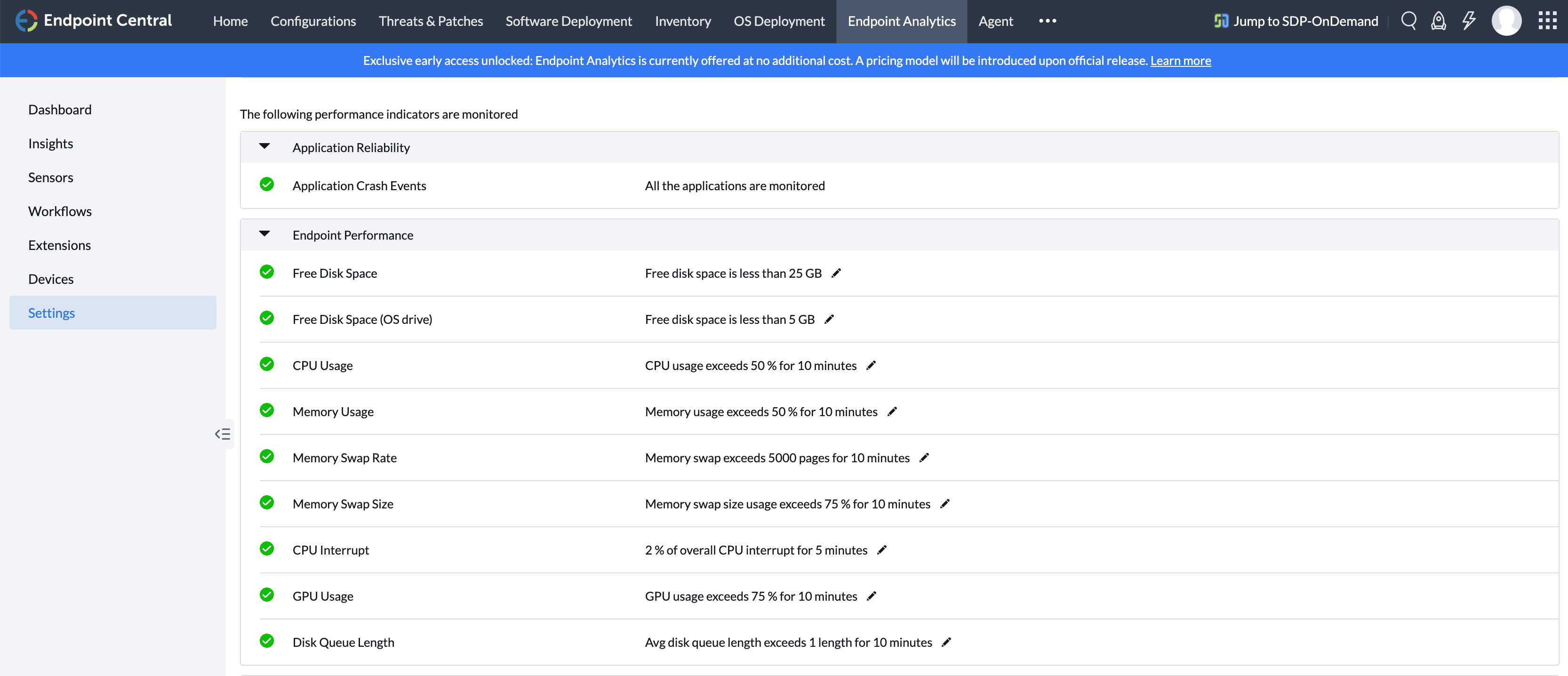This screenshot has height=676, width=1568.
Task: Edit the Free Disk Space threshold
Action: 836,273
